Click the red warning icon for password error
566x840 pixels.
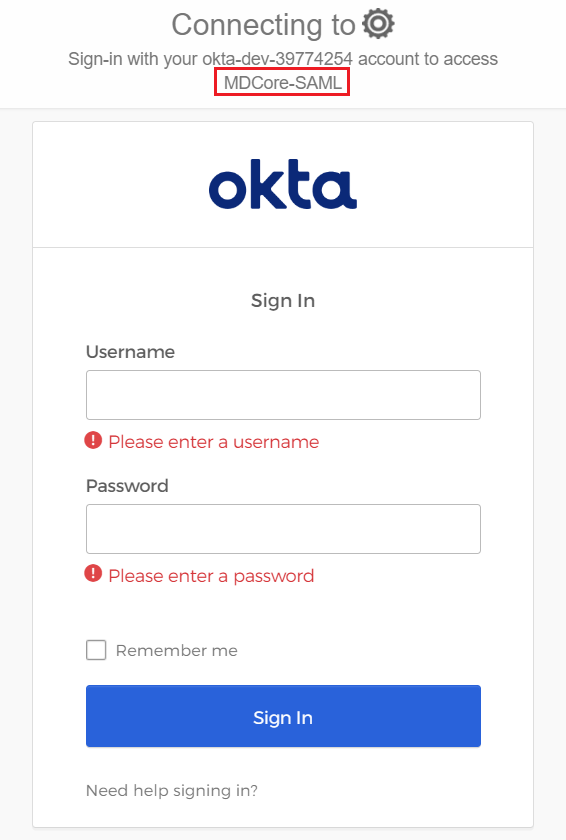(93, 574)
